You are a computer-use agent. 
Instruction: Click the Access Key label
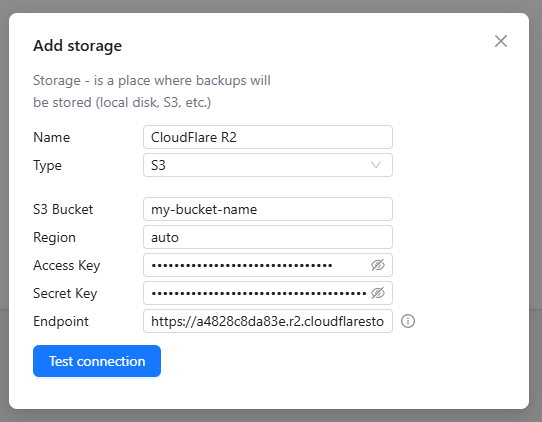pyautogui.click(x=67, y=265)
